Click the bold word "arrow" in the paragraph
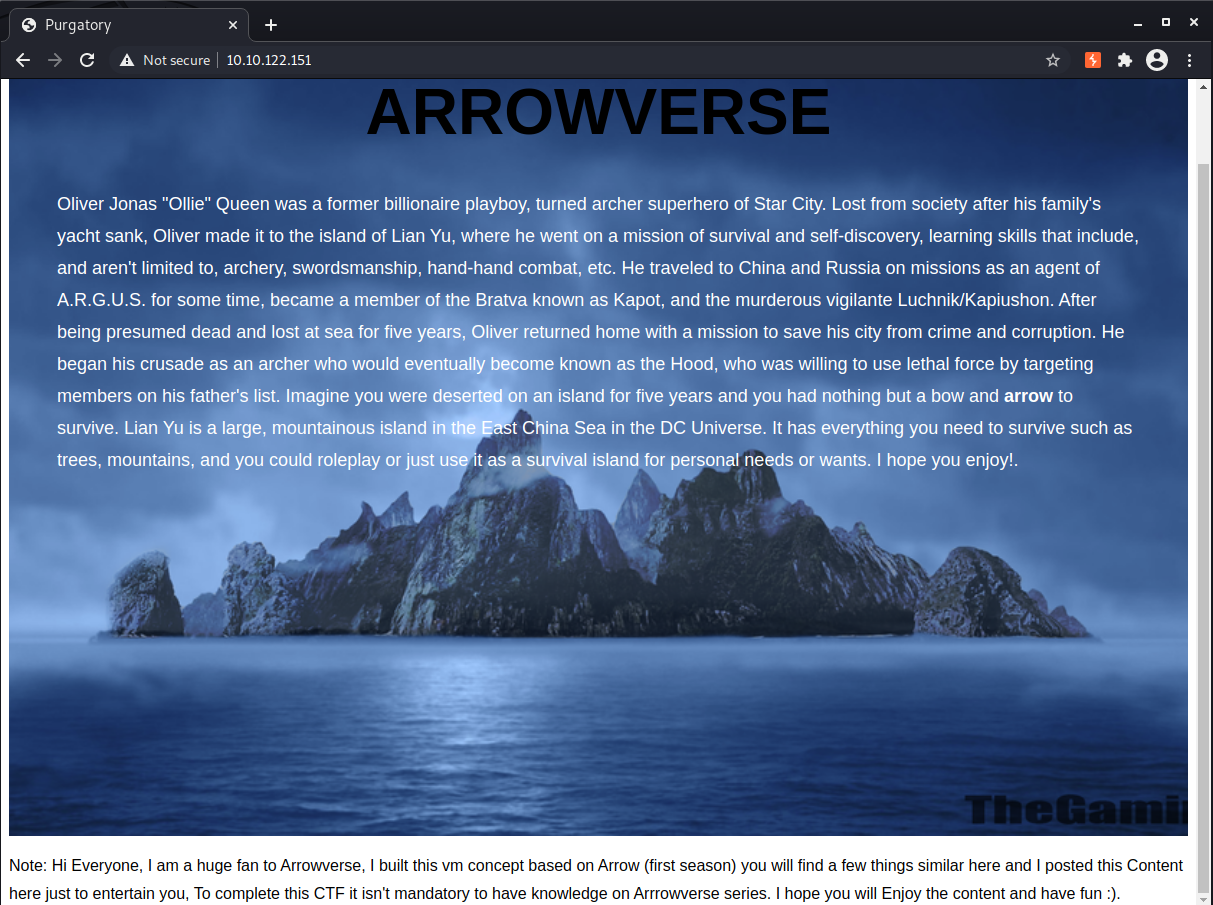Viewport: 1213px width, 905px height. pyautogui.click(x=1028, y=396)
